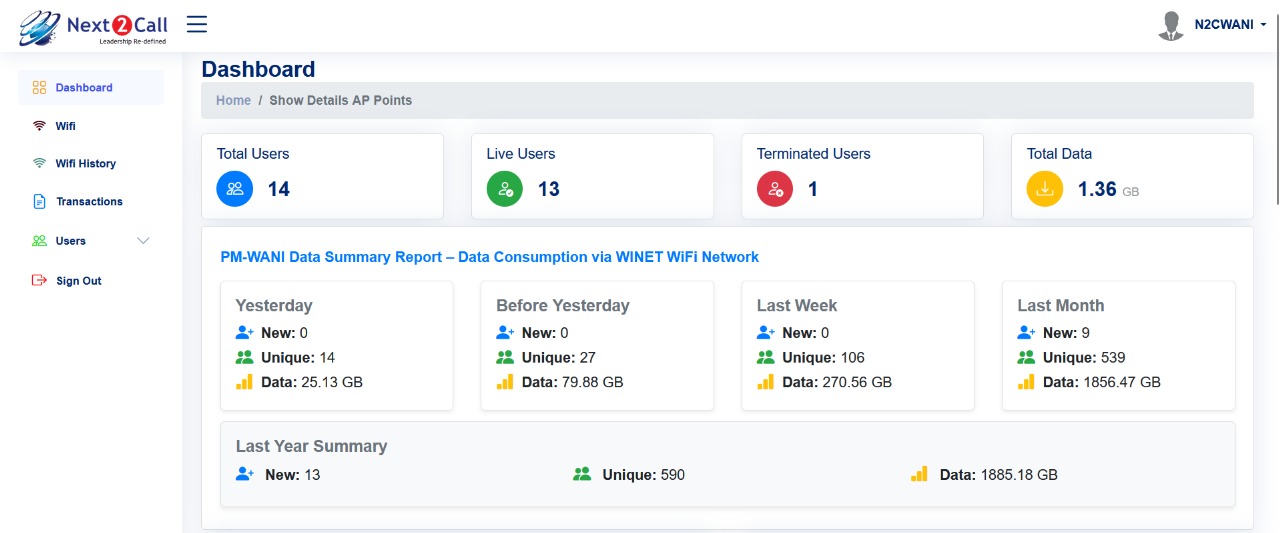Click the user avatar icon
The width and height of the screenshot is (1280, 533).
(x=1171, y=26)
